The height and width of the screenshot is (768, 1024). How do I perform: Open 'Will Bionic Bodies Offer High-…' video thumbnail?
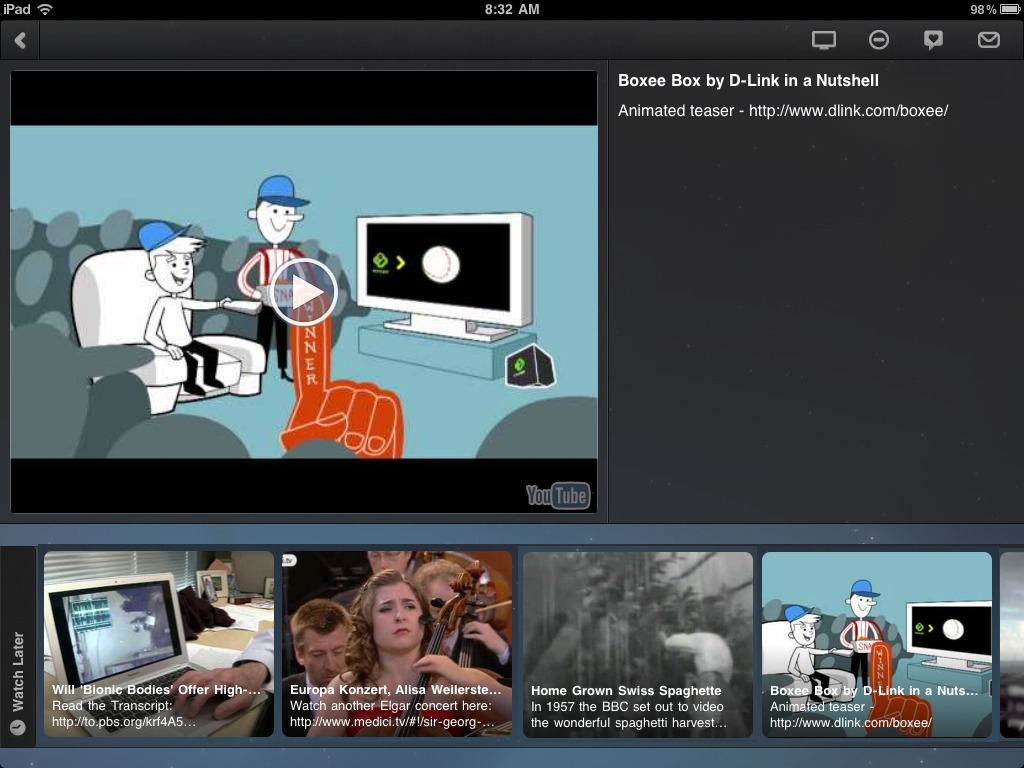159,644
